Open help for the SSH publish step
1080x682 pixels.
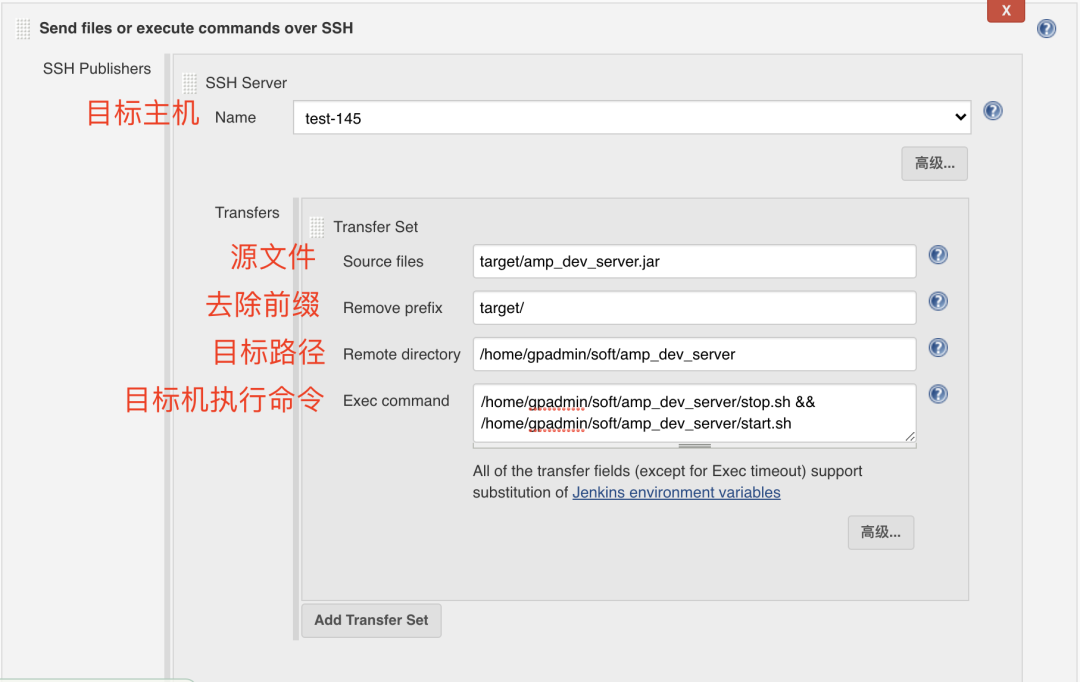(1046, 29)
